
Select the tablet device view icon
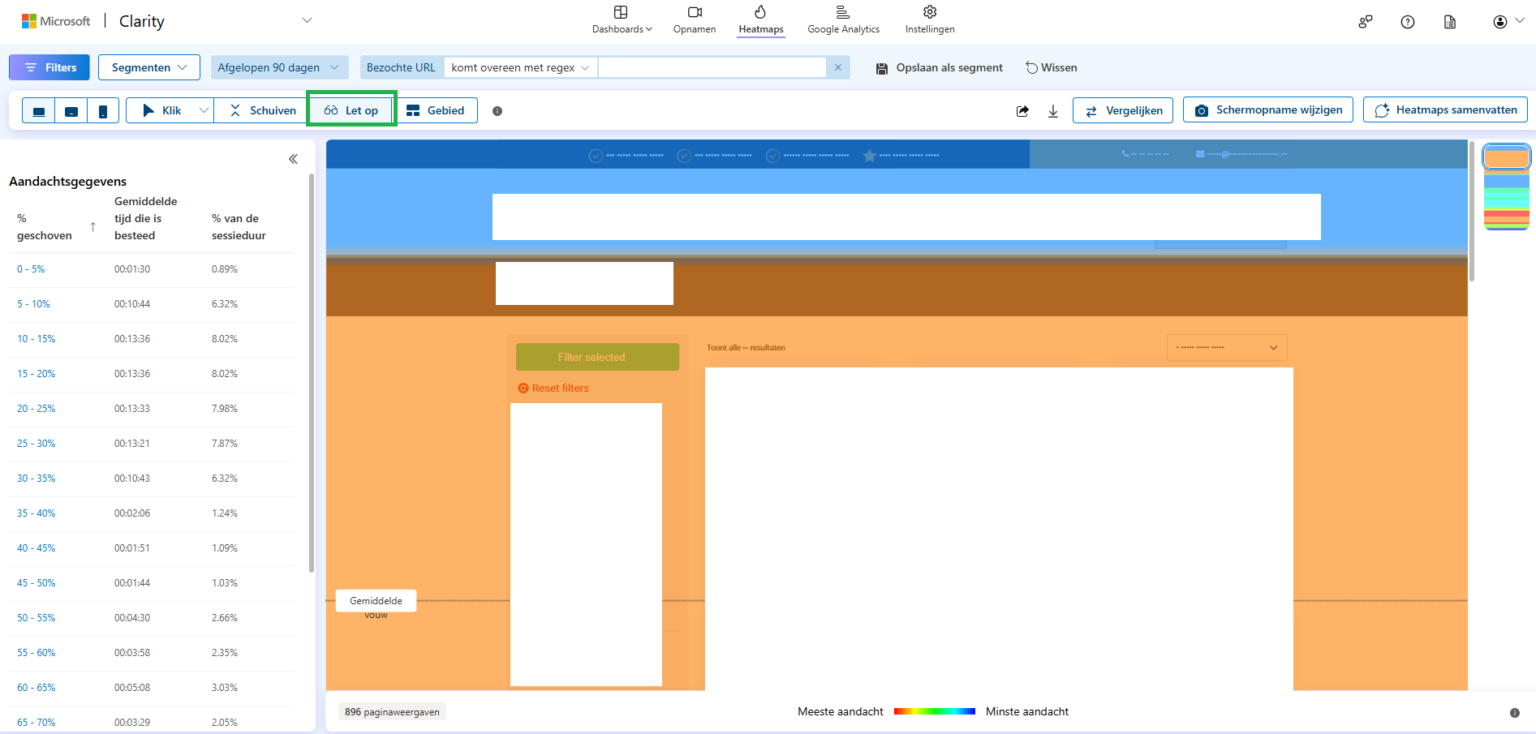coord(71,110)
